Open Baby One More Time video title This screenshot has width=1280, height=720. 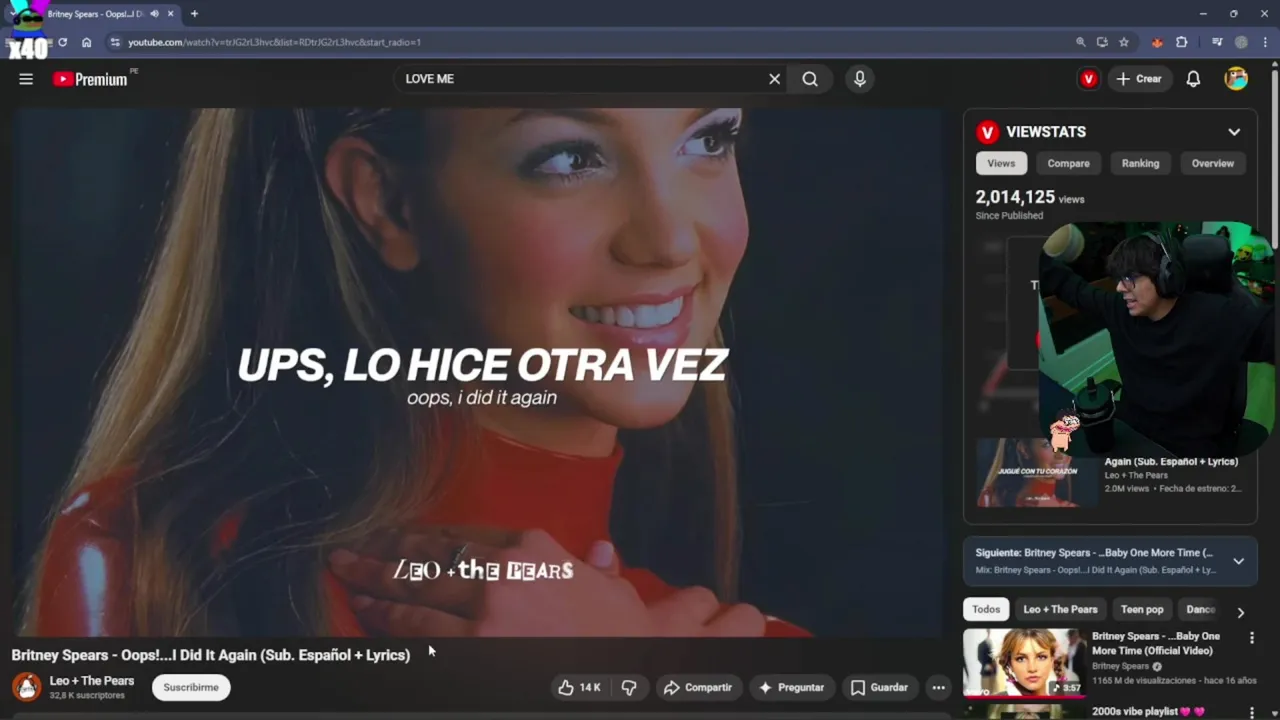1156,643
